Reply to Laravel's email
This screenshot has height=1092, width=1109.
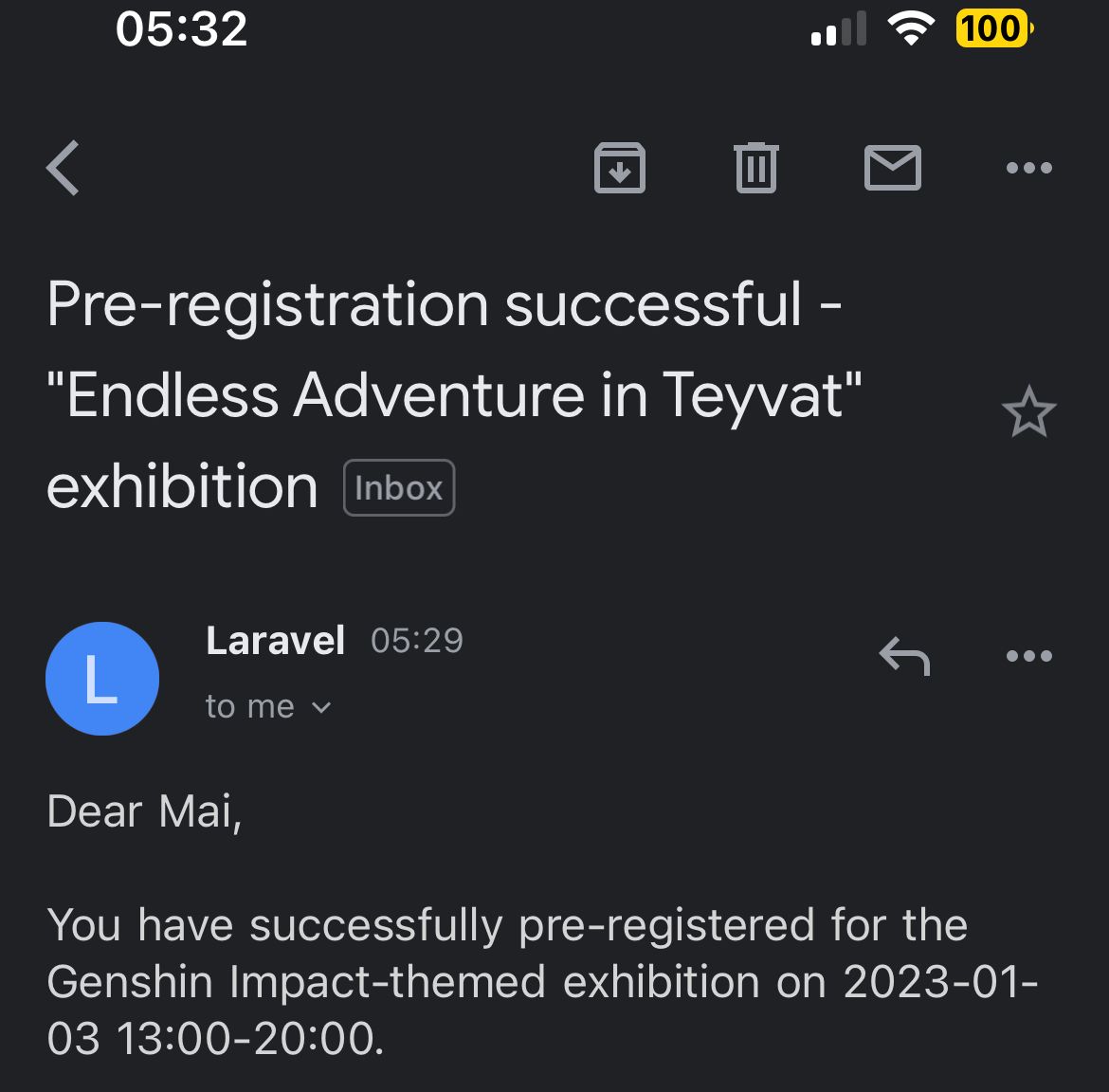coord(903,656)
